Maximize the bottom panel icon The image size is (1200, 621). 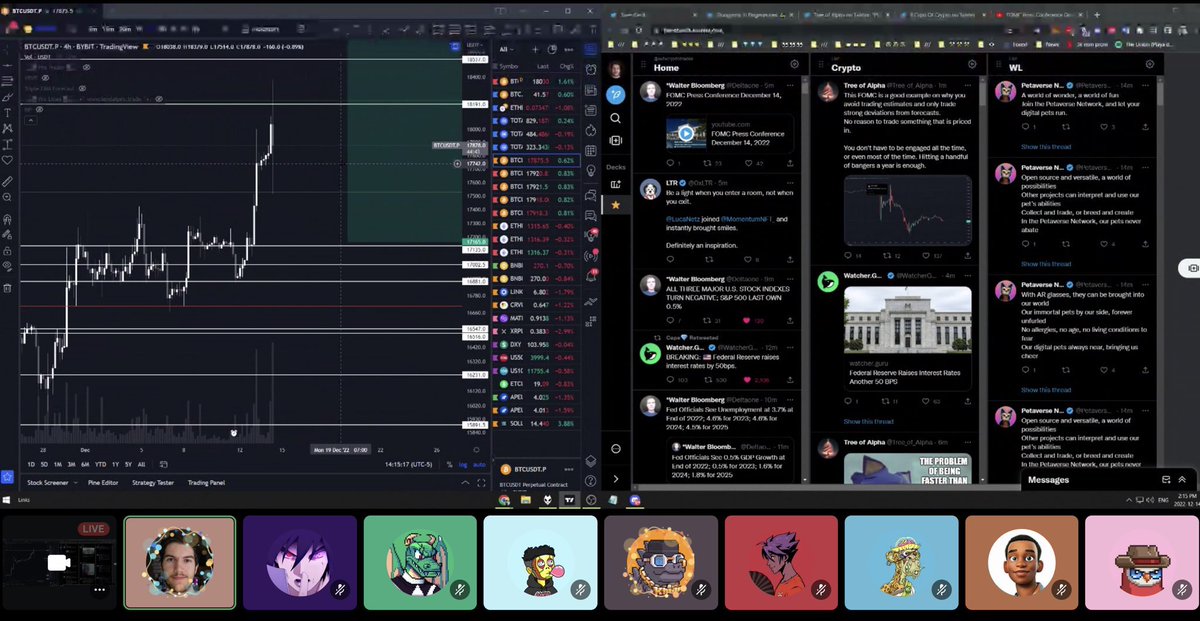tap(479, 482)
